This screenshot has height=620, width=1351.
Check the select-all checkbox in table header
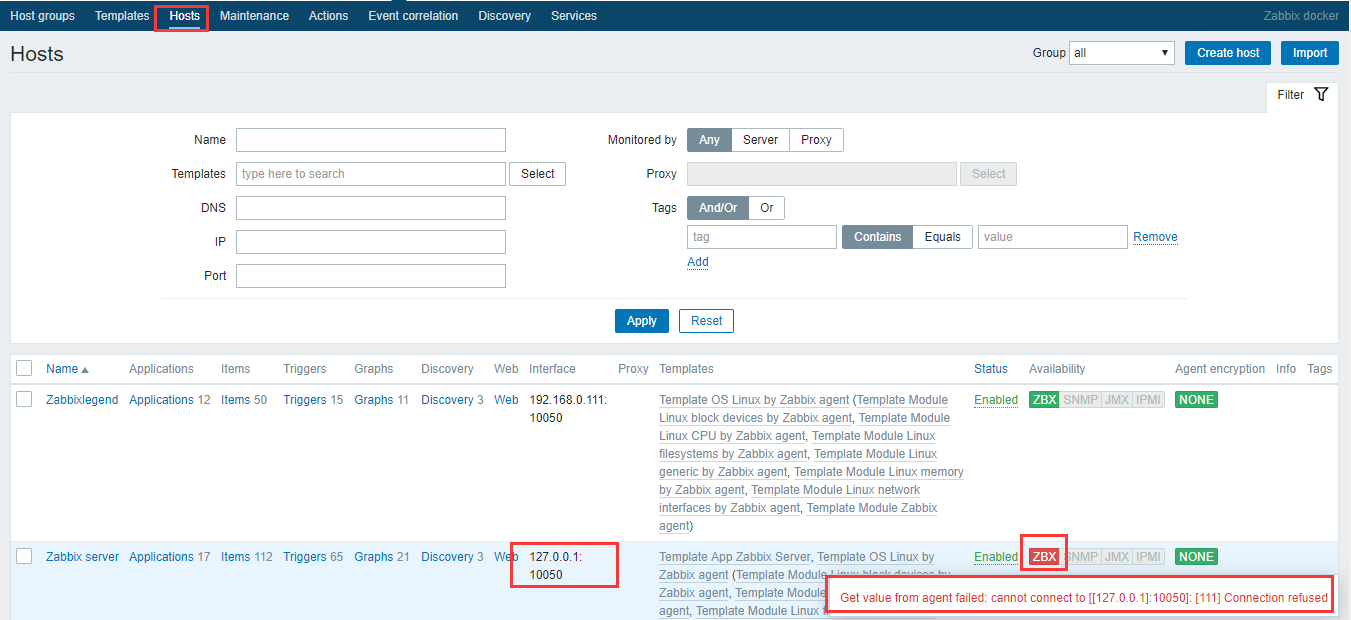click(25, 368)
